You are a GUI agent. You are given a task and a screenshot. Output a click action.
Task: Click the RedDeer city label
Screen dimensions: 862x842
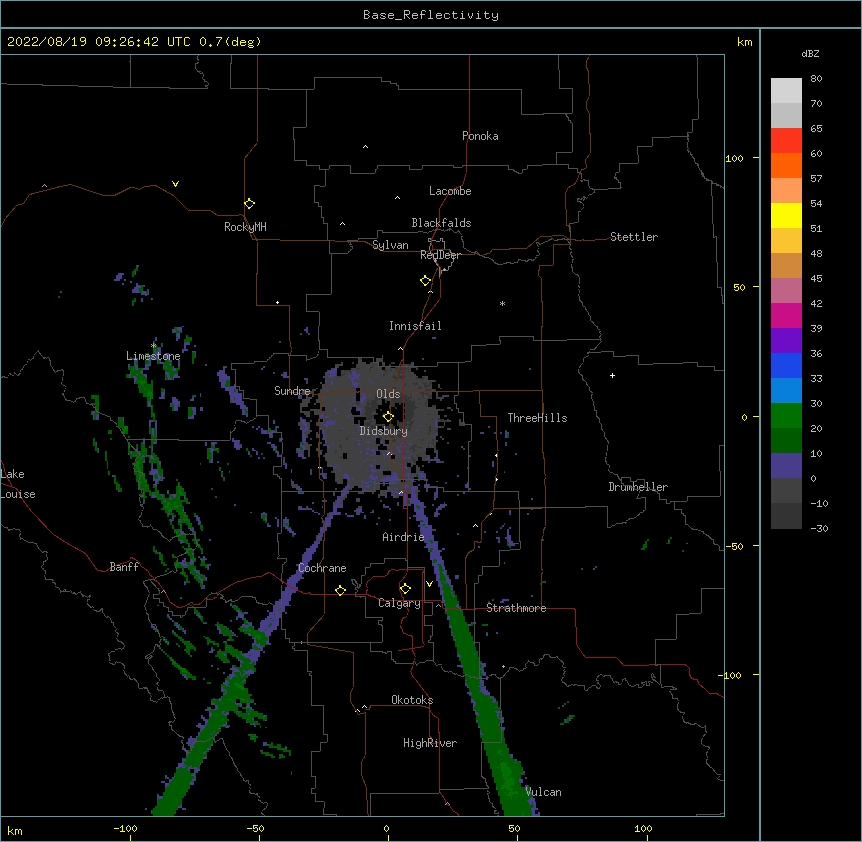tap(440, 255)
